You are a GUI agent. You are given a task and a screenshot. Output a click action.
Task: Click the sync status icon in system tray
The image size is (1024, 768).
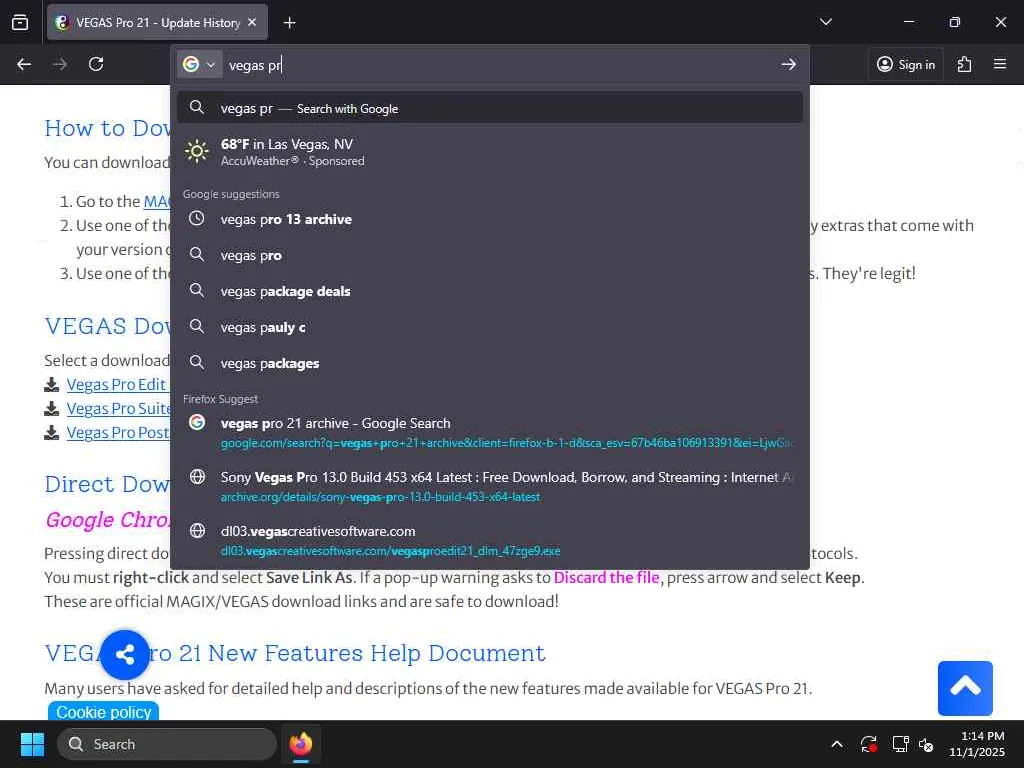point(869,744)
